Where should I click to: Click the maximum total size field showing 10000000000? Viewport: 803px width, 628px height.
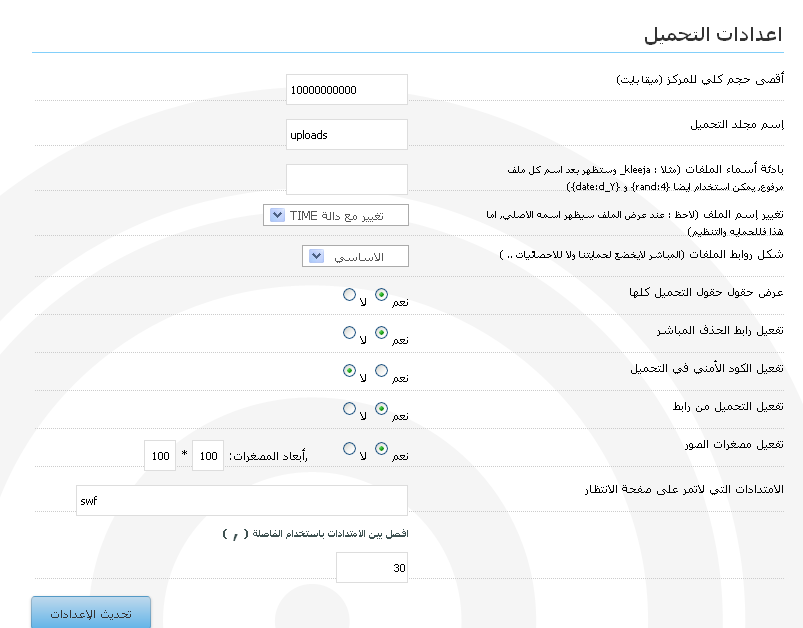tap(346, 89)
